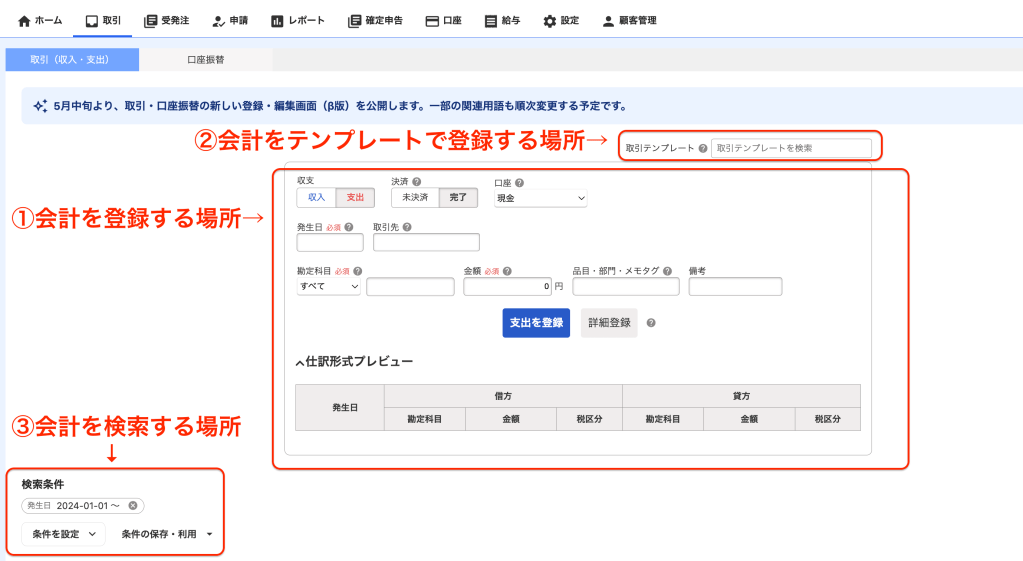Click the 貸方 column header
Viewport: 1023px width, 561px height.
741,396
